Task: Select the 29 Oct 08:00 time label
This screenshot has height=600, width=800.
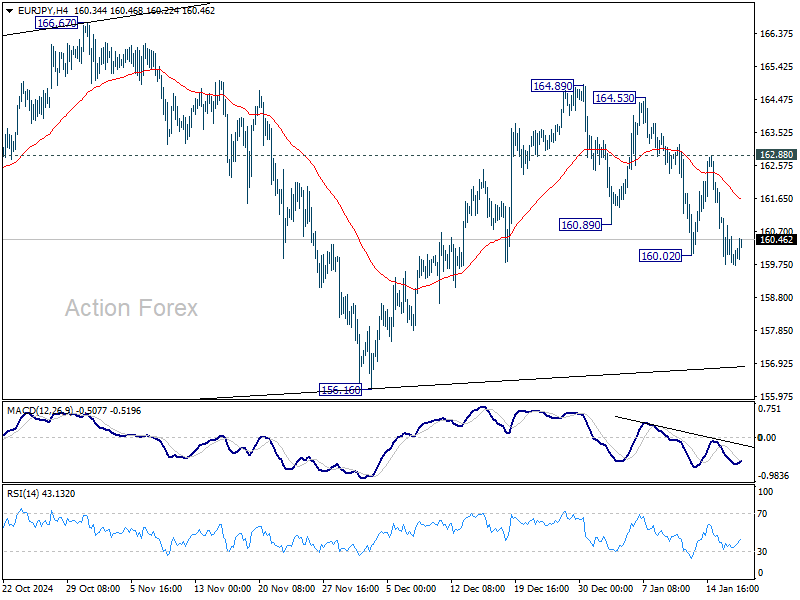Action: click(x=93, y=588)
